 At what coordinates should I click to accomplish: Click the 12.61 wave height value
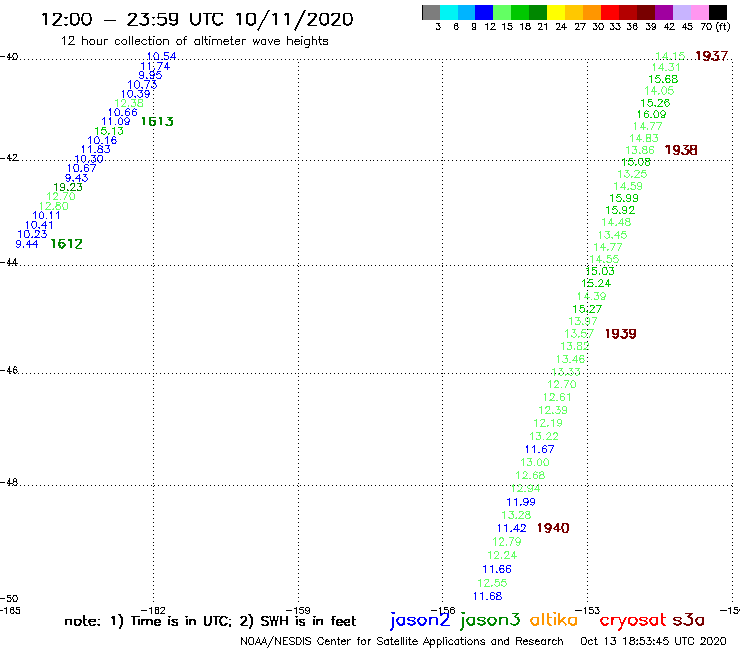coord(557,397)
